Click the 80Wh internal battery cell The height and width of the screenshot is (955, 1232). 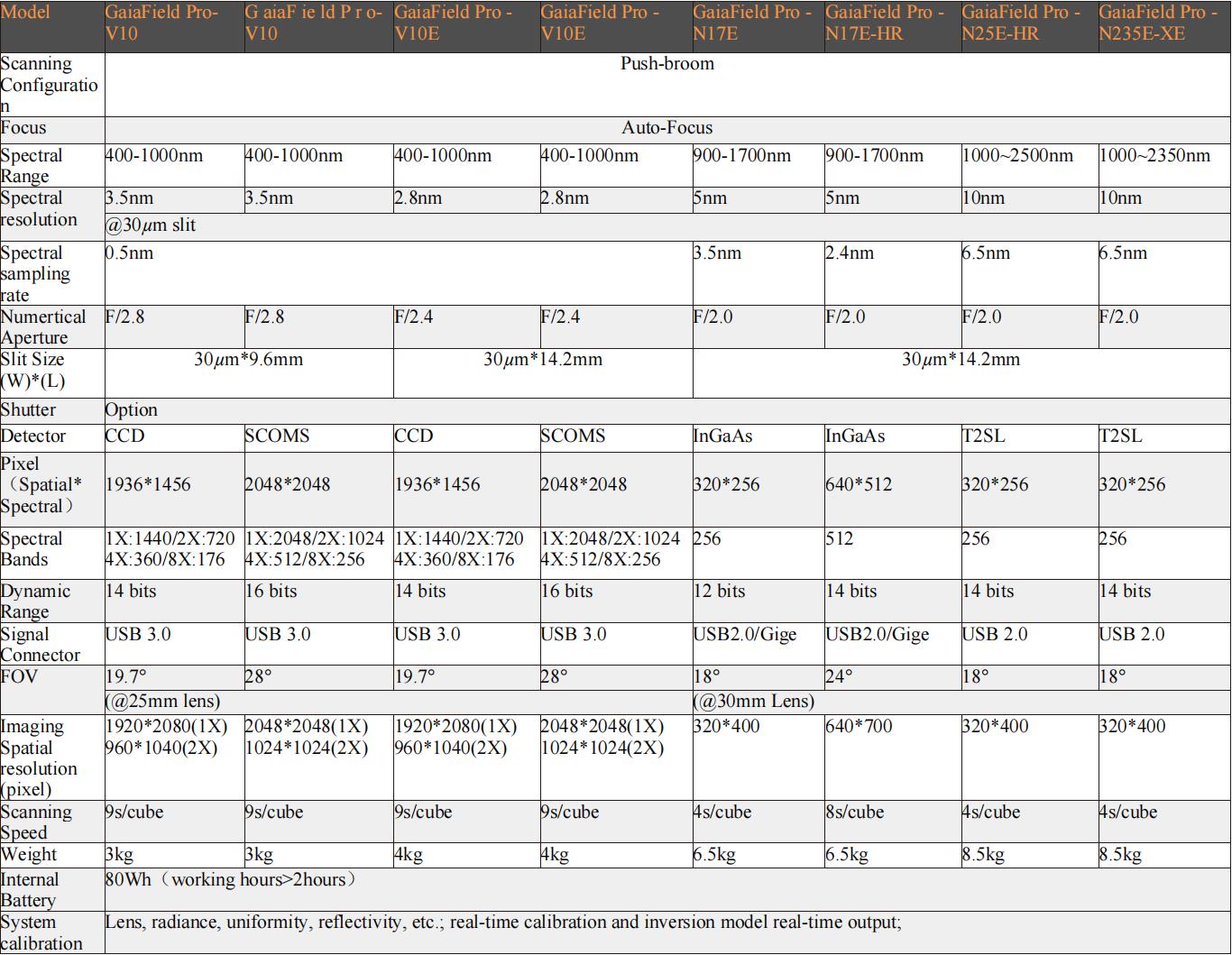[x=231, y=879]
